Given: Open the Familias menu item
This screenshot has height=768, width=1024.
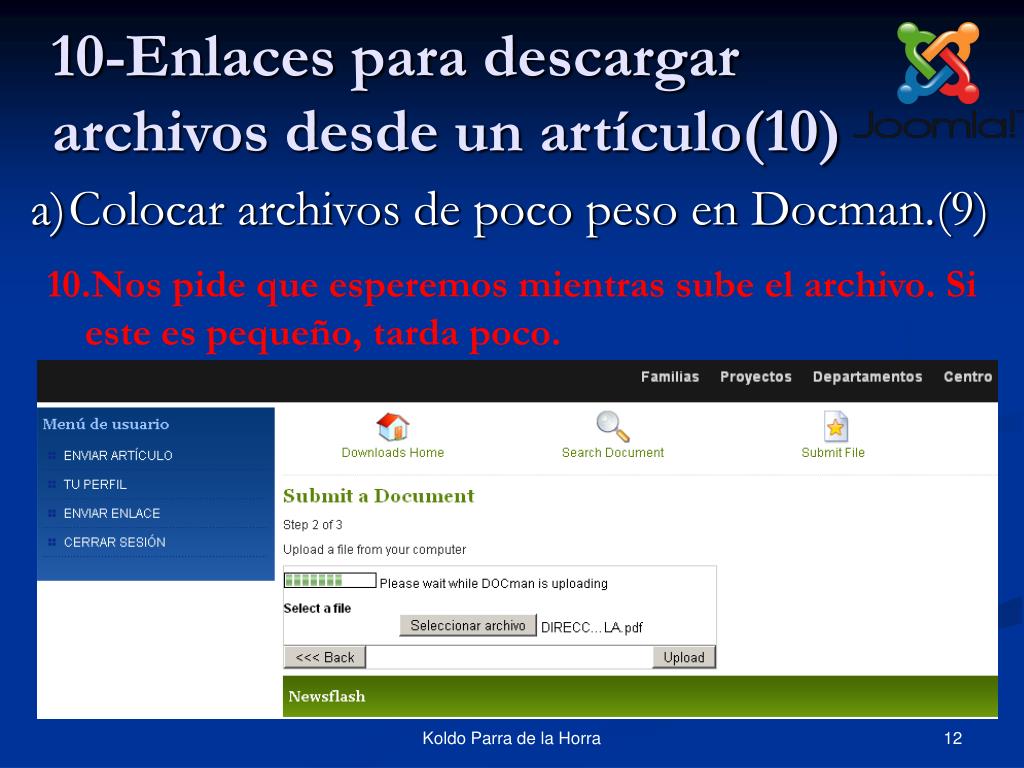Looking at the screenshot, I should [669, 377].
